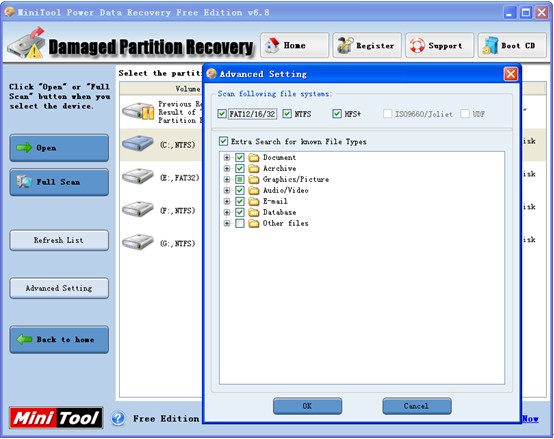554x439 pixels.
Task: Uncheck the Document file type checkbox
Action: click(240, 158)
